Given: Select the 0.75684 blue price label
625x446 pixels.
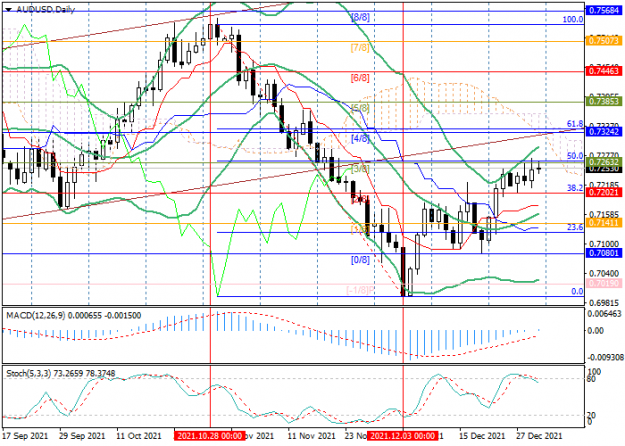Looking at the screenshot, I should pos(605,11).
